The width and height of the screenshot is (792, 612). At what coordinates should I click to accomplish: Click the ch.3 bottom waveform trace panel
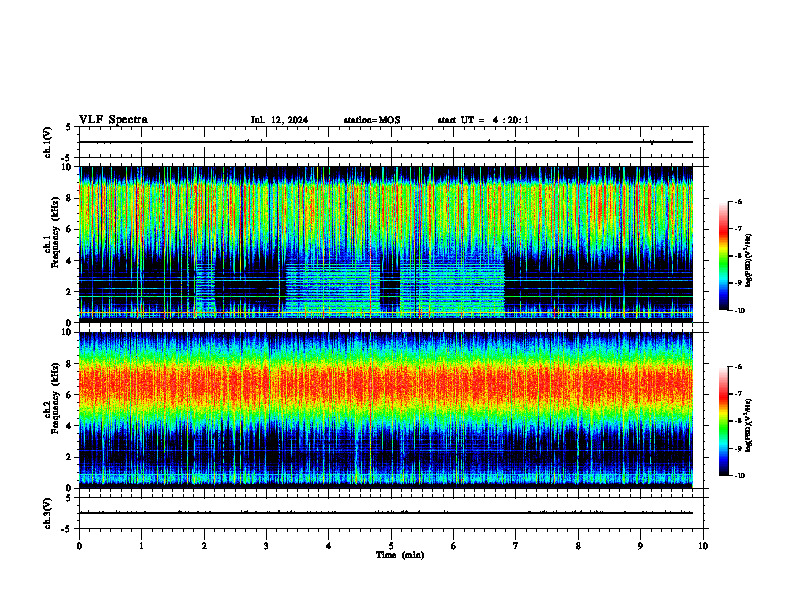[391, 513]
